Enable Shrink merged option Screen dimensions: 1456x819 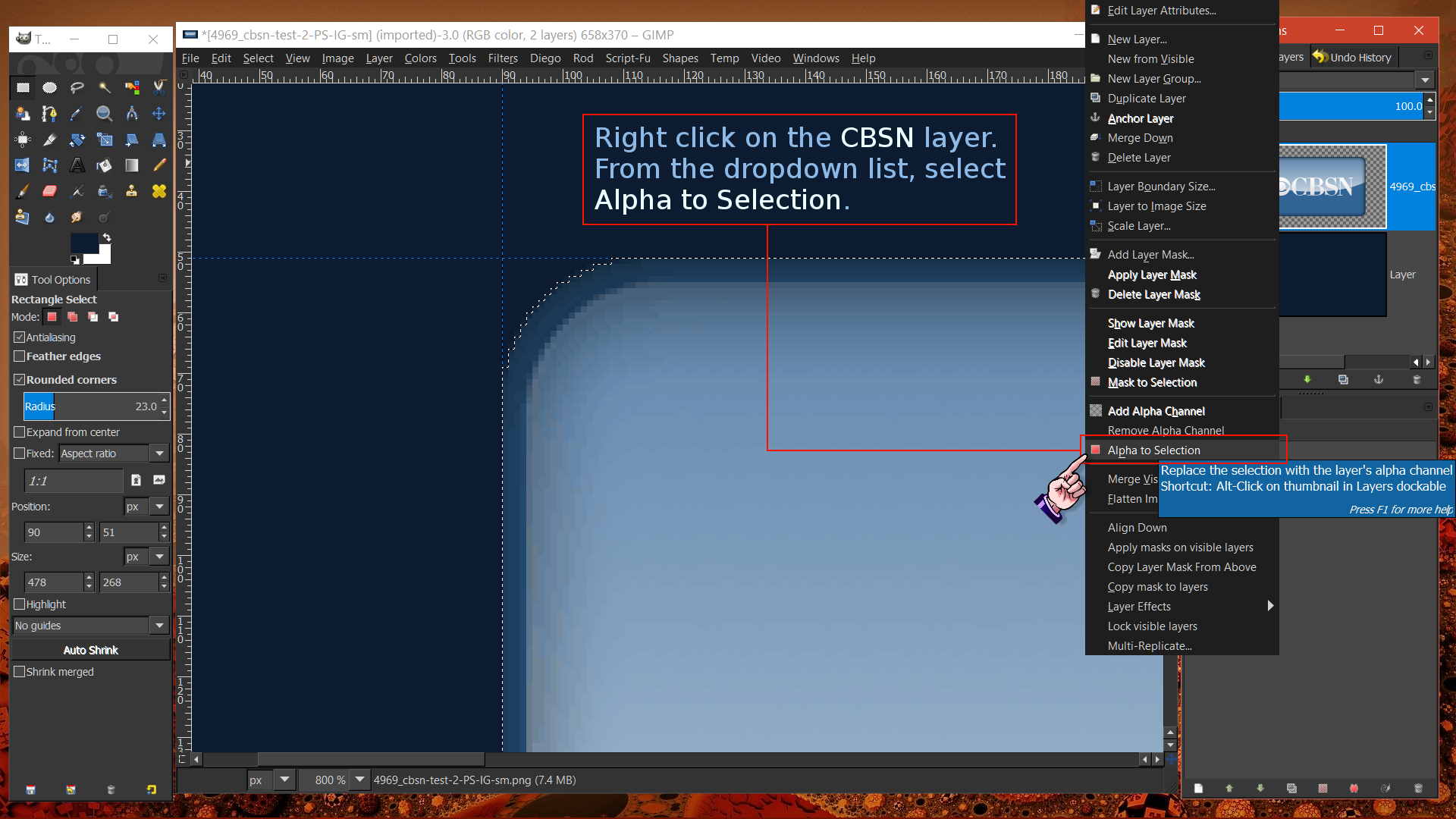click(20, 672)
